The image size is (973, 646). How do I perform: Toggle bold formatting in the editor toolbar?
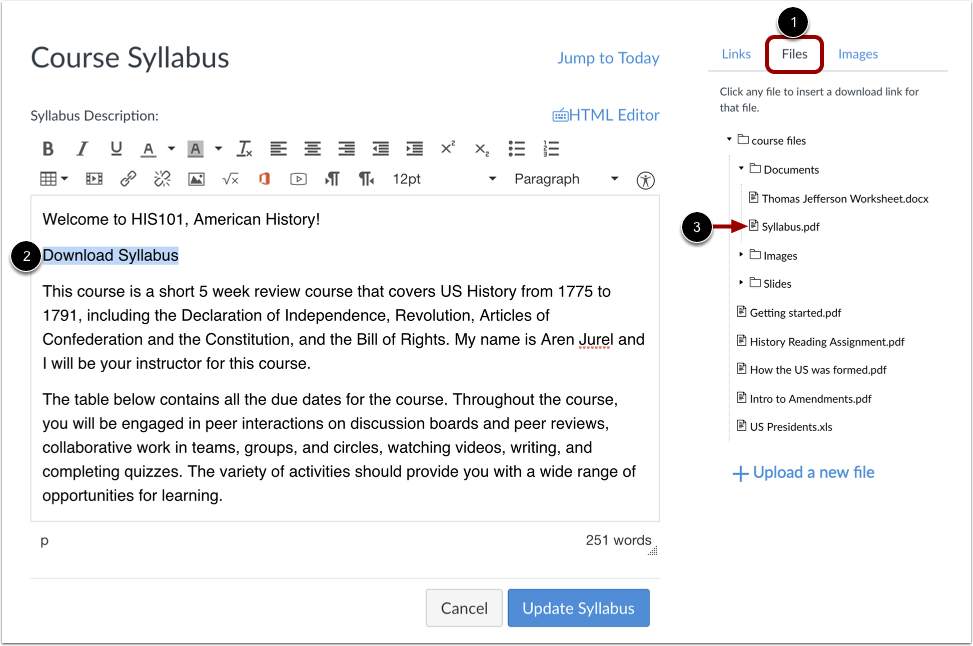tap(48, 149)
